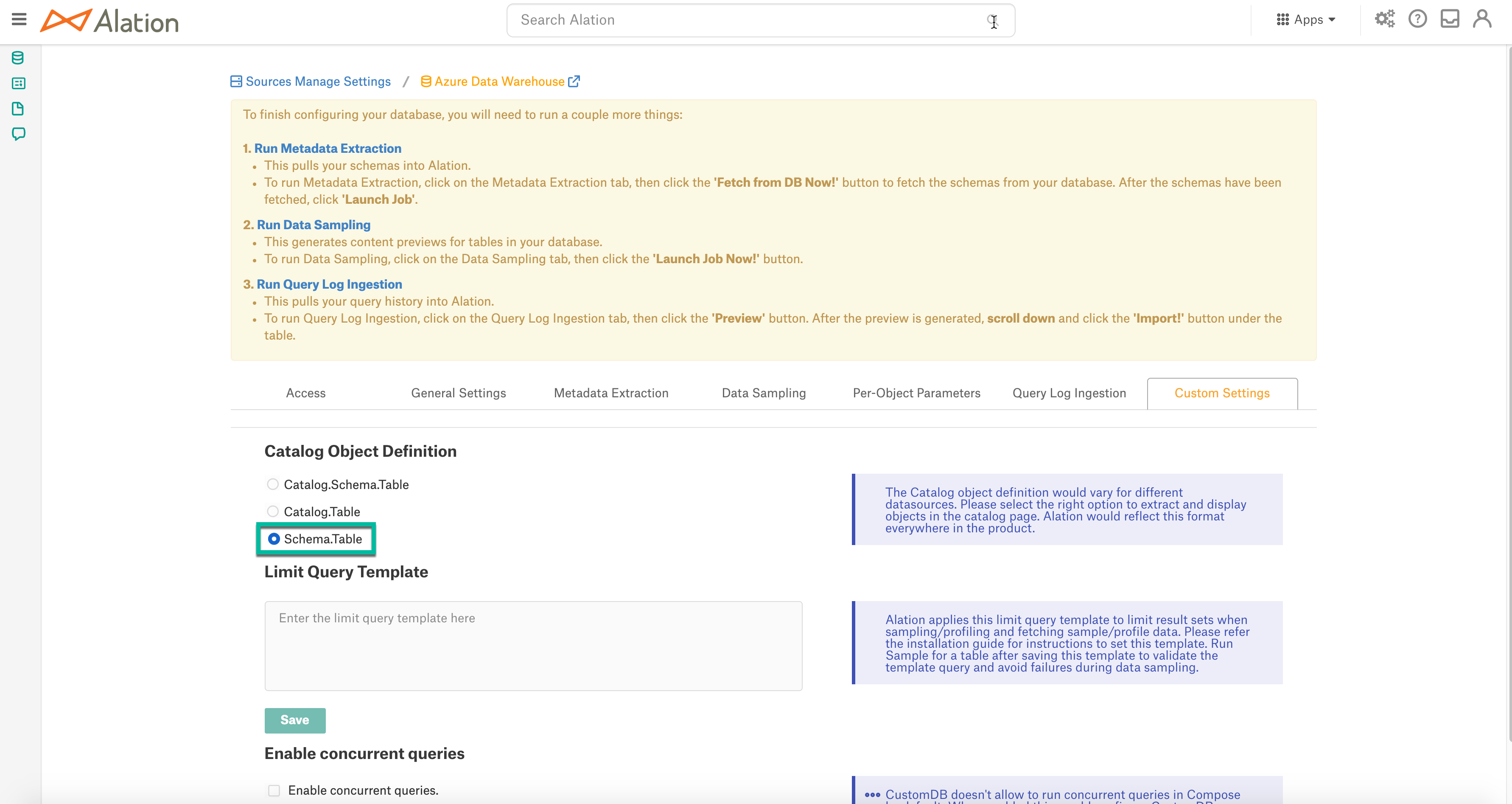Open the Data Sampling tab
Image resolution: width=1512 pixels, height=804 pixels.
tap(764, 393)
